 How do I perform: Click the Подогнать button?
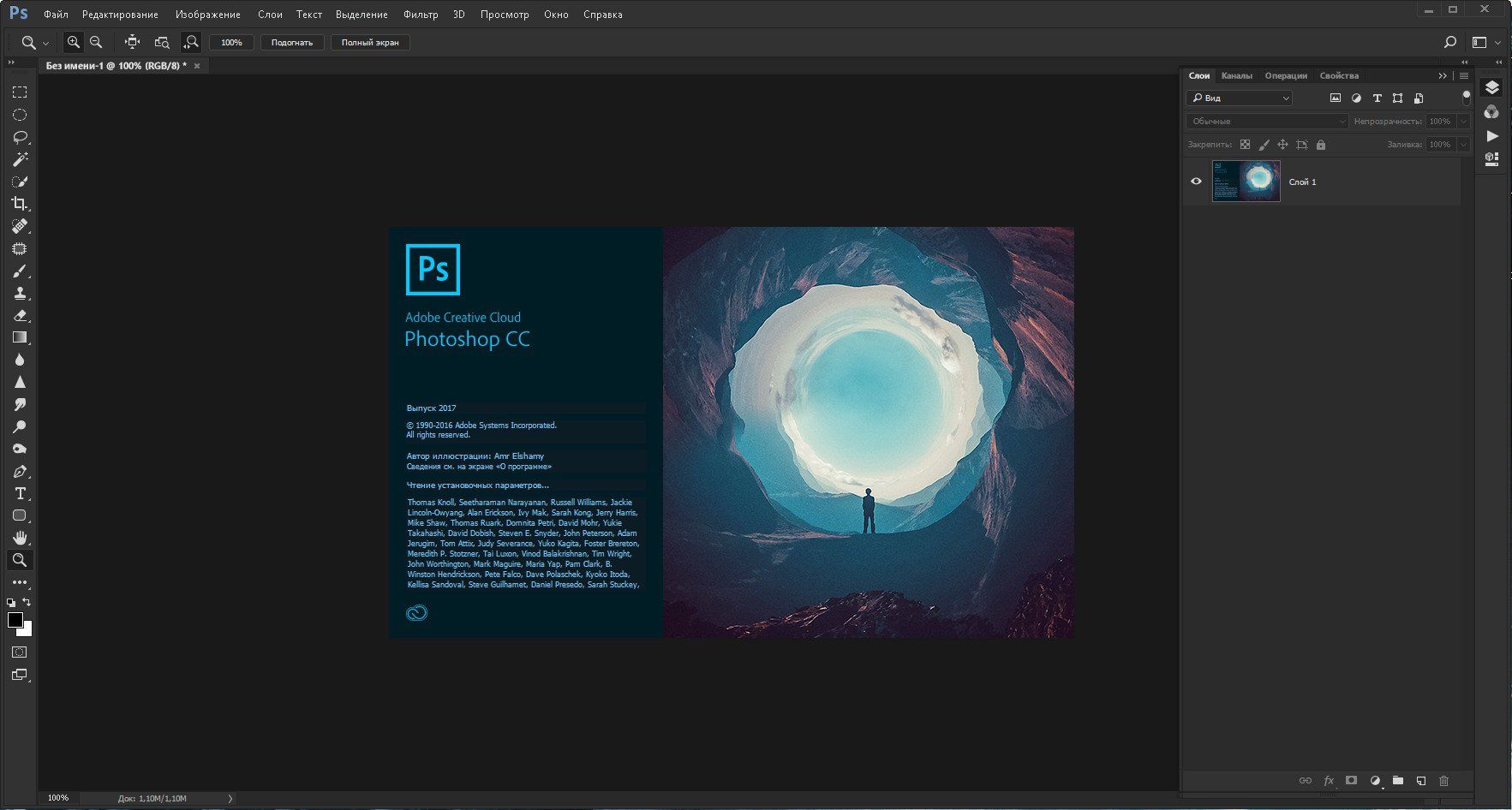pyautogui.click(x=292, y=42)
